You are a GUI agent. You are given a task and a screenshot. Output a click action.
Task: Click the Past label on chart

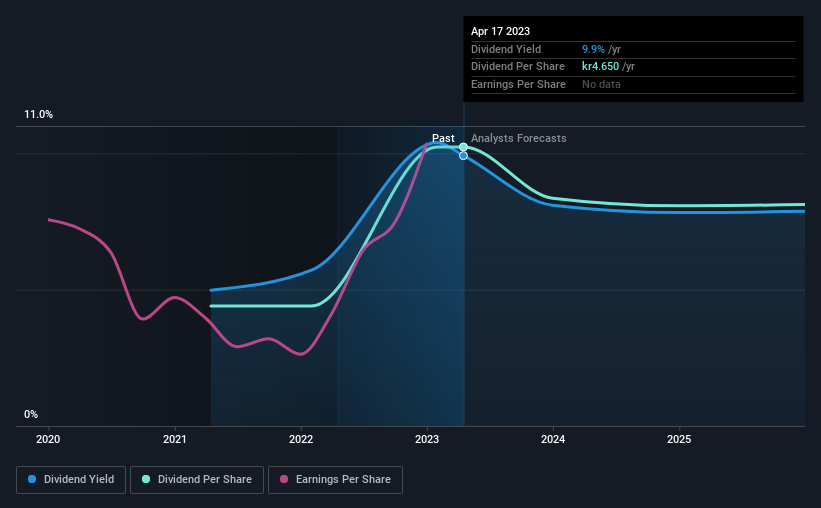[x=443, y=138]
